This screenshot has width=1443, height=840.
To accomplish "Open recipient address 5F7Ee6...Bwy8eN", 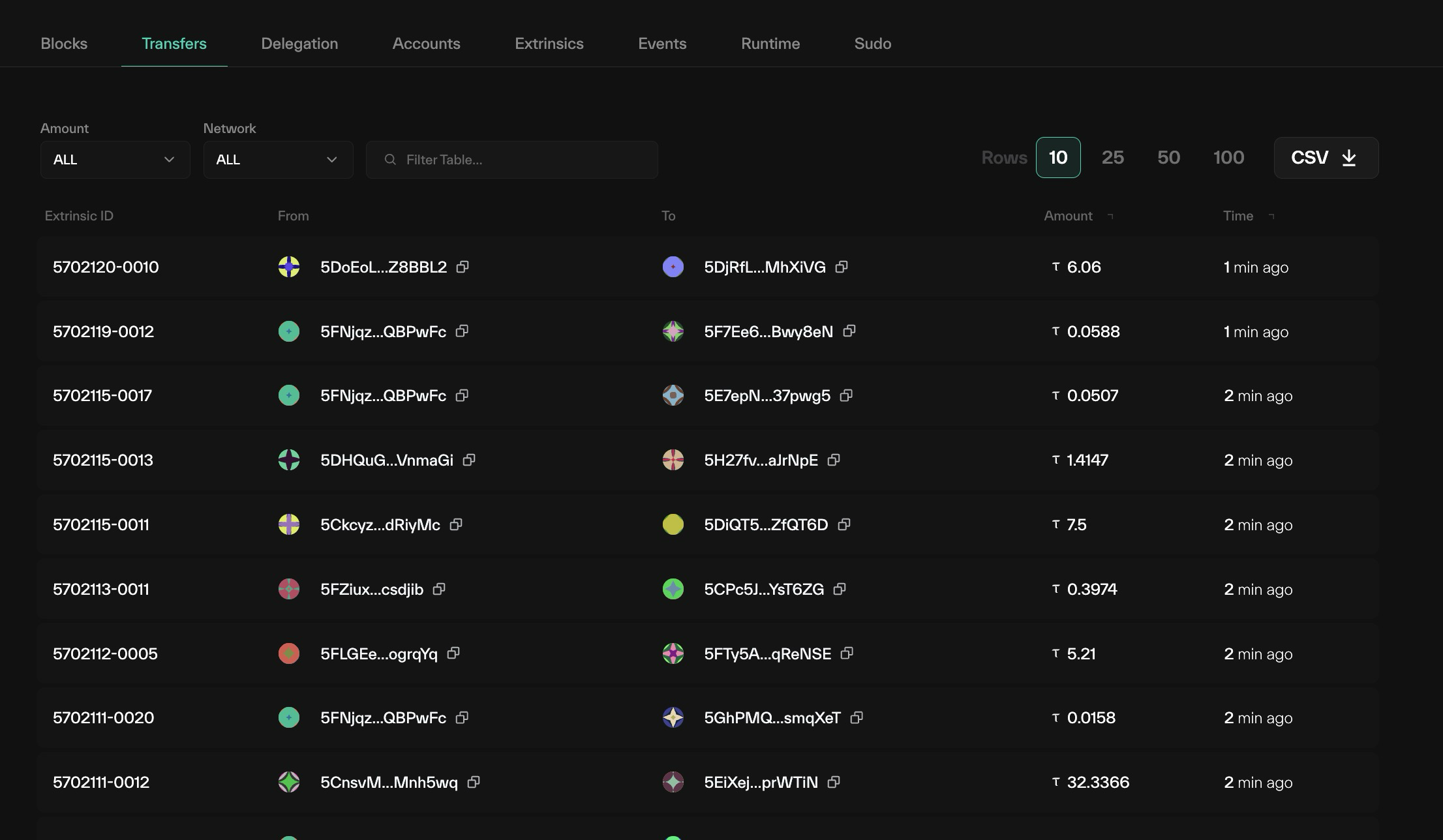I will (768, 331).
